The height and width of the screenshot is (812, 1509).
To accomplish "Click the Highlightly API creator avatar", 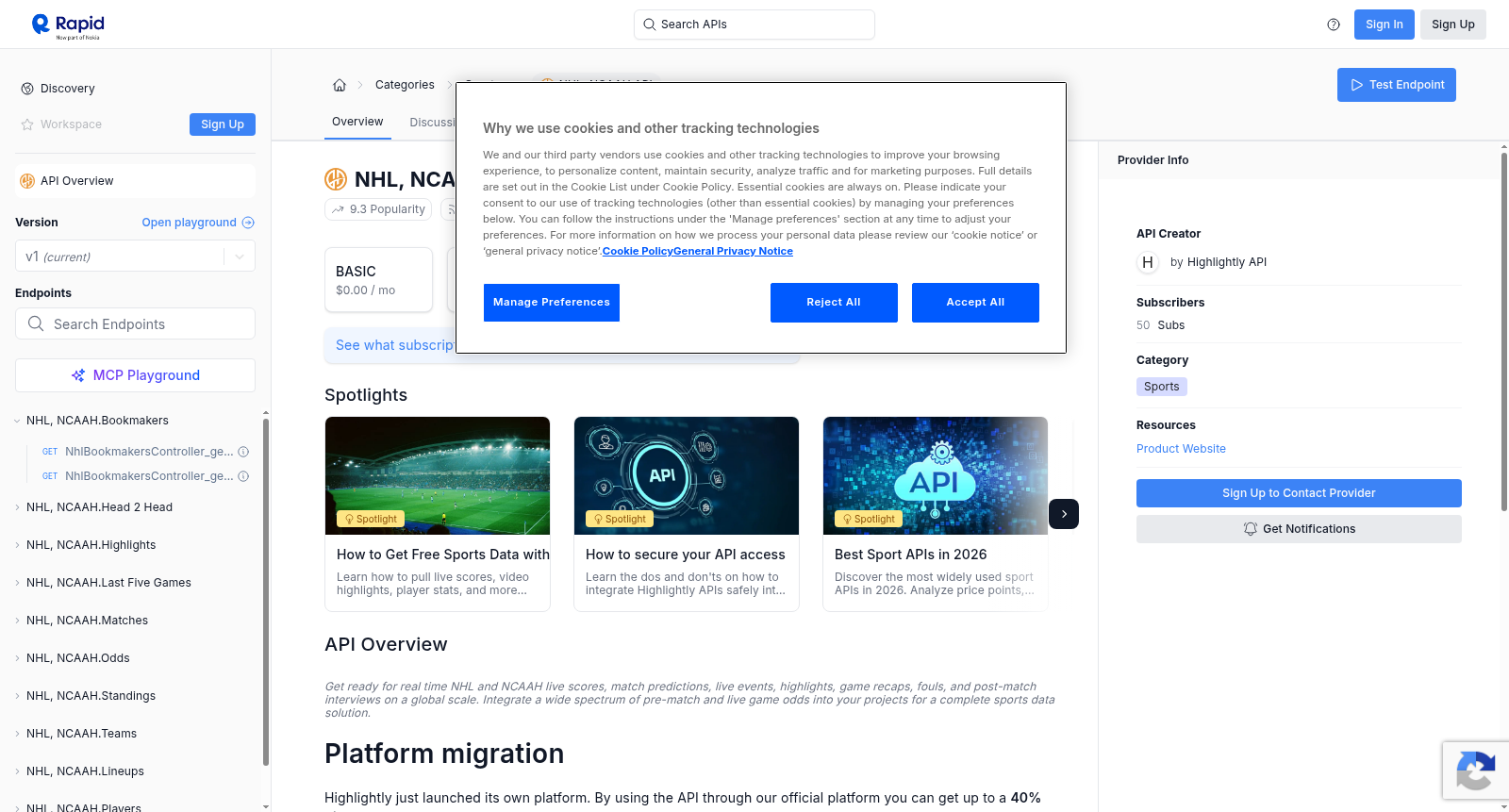I will tap(1148, 262).
